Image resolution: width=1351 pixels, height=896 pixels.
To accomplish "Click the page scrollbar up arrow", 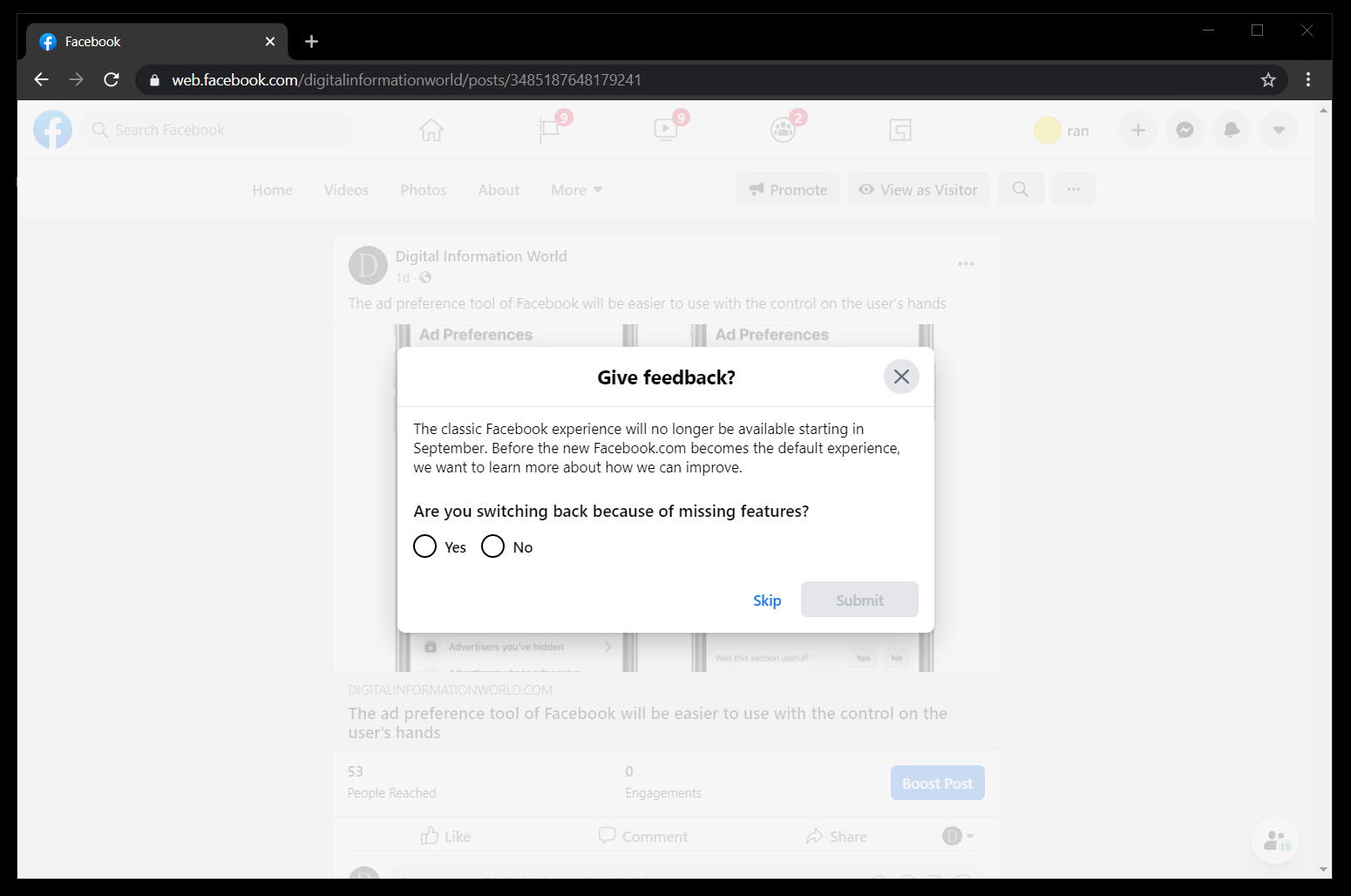I will (x=1324, y=110).
